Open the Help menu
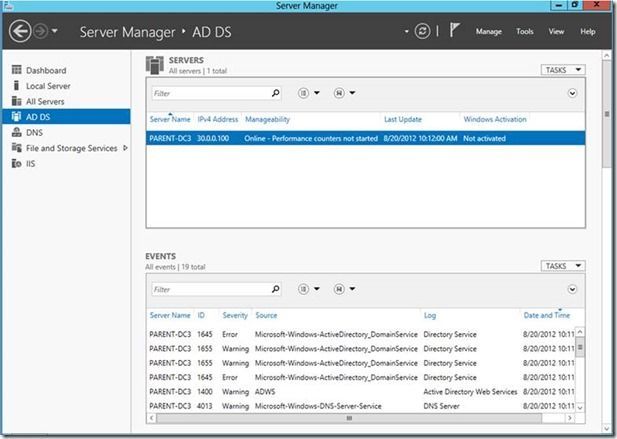The image size is (617, 439). pyautogui.click(x=587, y=31)
